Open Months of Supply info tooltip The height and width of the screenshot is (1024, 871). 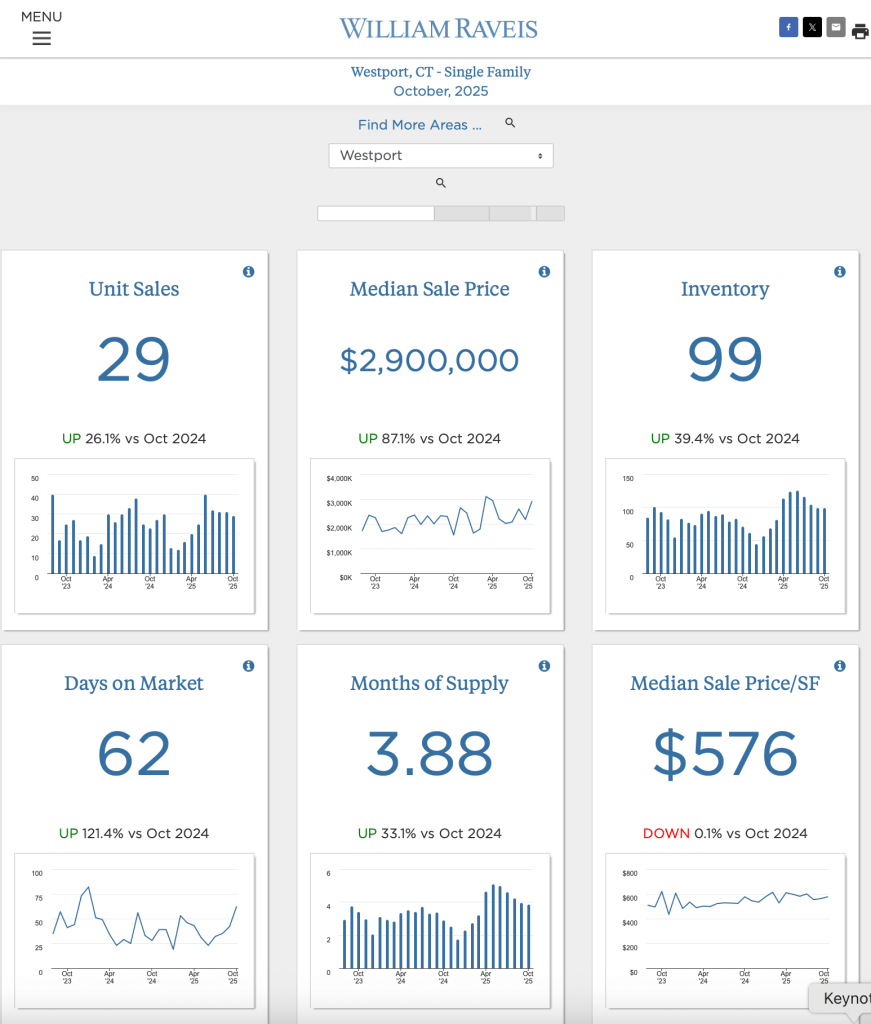(544, 666)
